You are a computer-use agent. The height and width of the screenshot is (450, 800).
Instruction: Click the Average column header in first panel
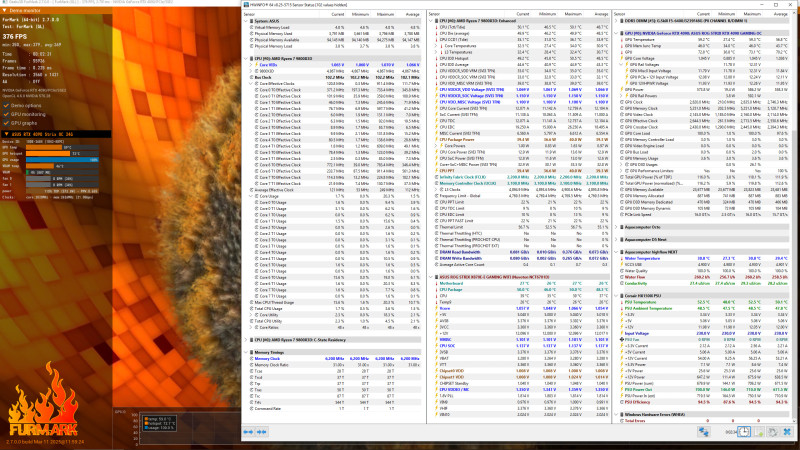tap(412, 14)
